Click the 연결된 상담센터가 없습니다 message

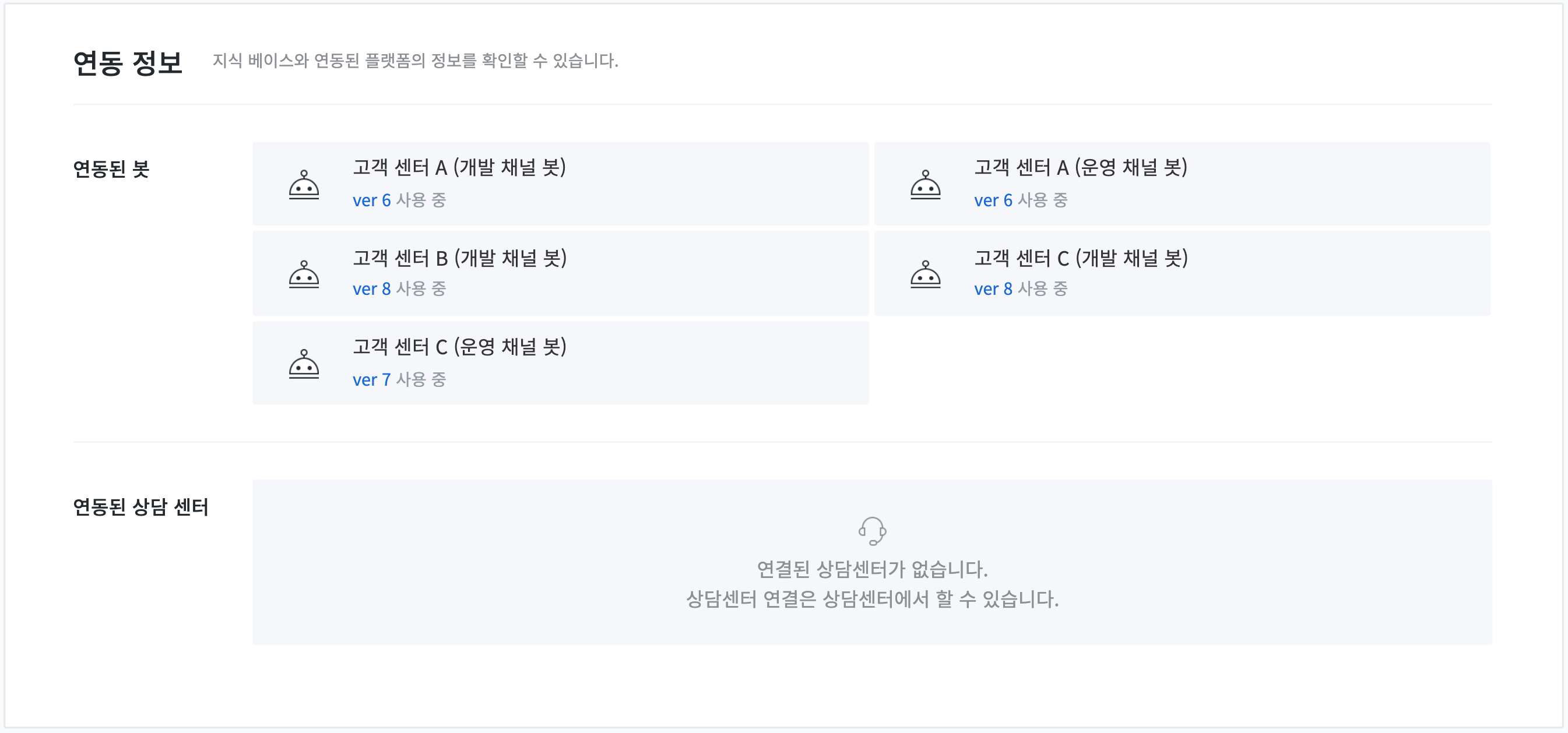[x=872, y=569]
